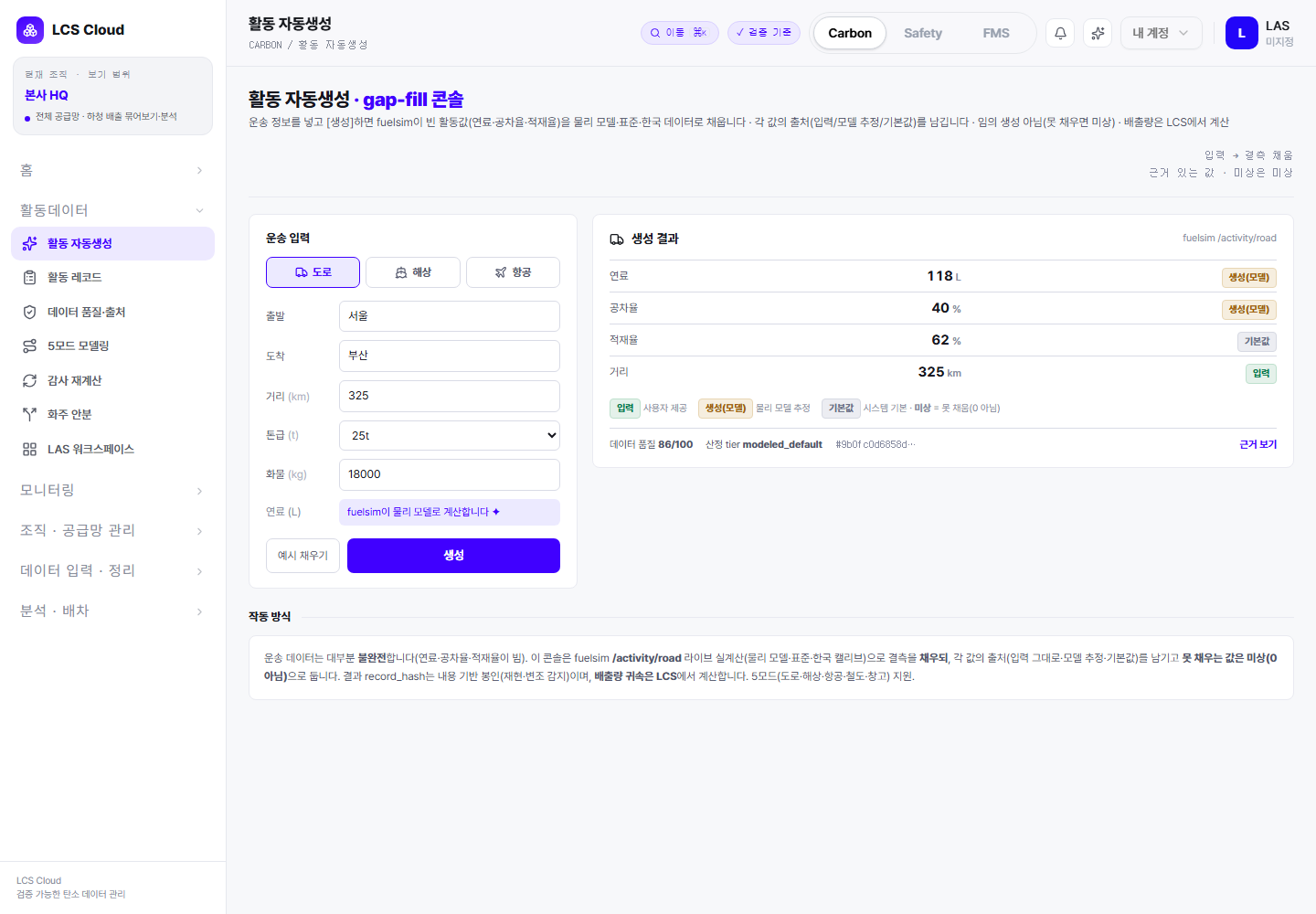Switch to the FMS tab
The image size is (1316, 914).
(x=996, y=33)
